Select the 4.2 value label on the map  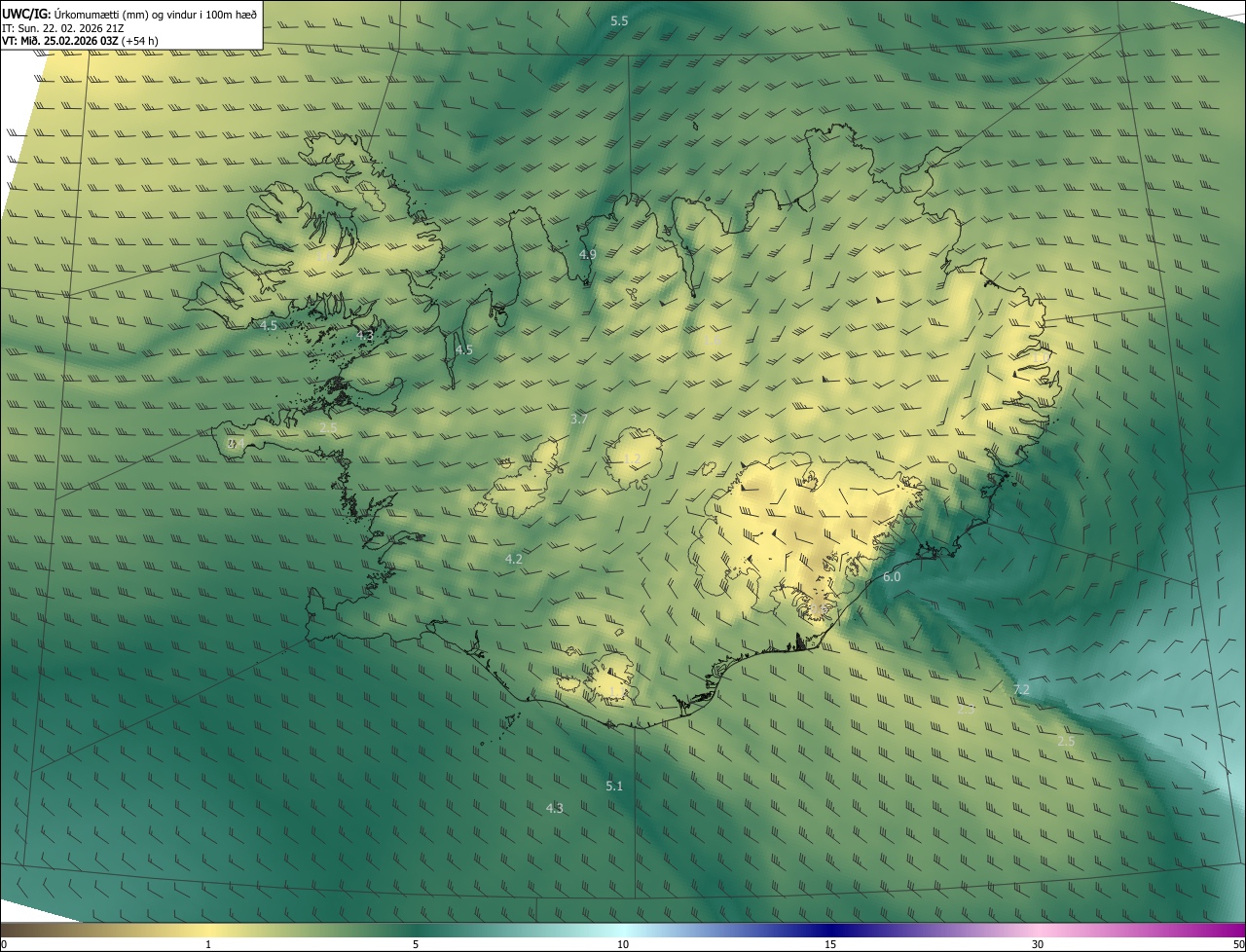pyautogui.click(x=514, y=559)
